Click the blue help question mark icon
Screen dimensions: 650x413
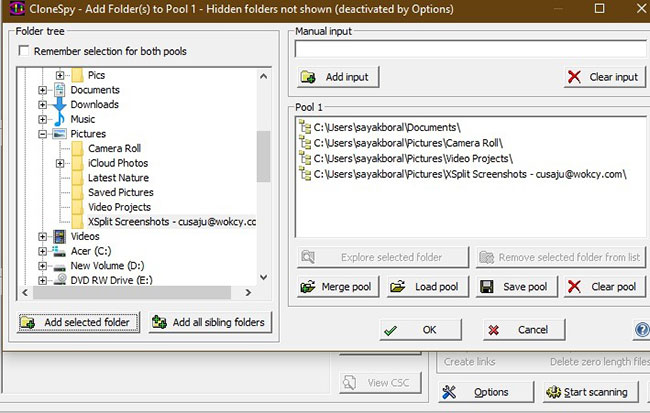click(x=642, y=330)
